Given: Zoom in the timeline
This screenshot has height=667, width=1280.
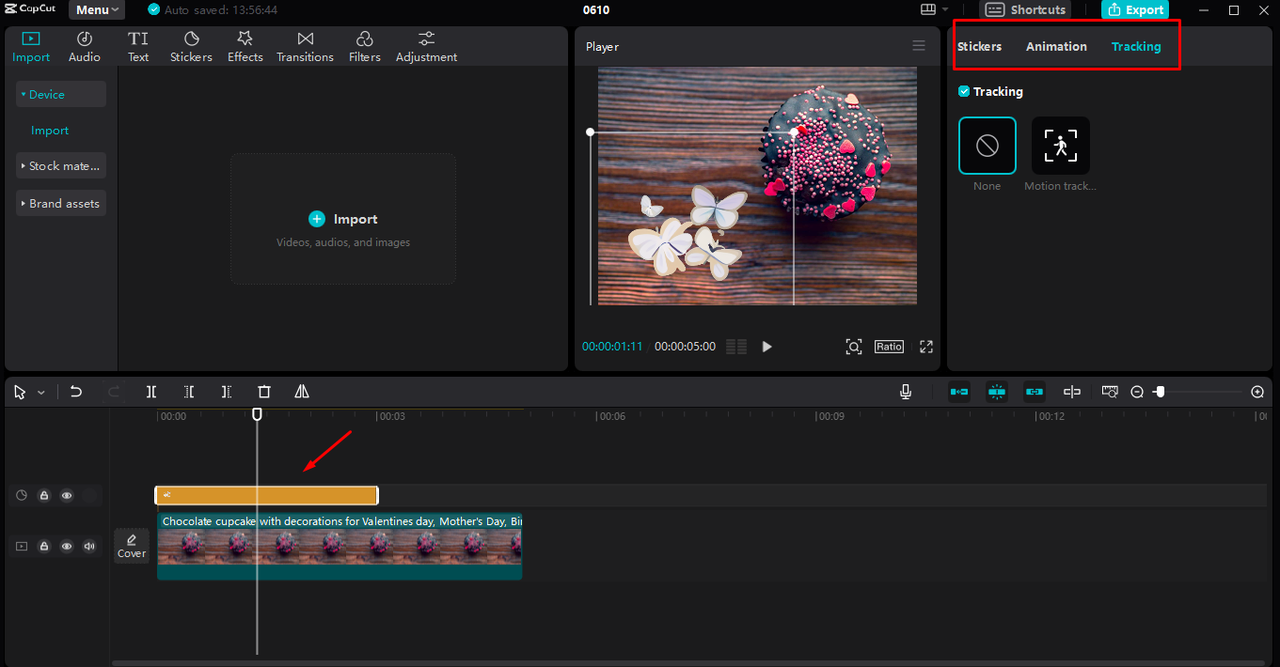Looking at the screenshot, I should (x=1258, y=392).
